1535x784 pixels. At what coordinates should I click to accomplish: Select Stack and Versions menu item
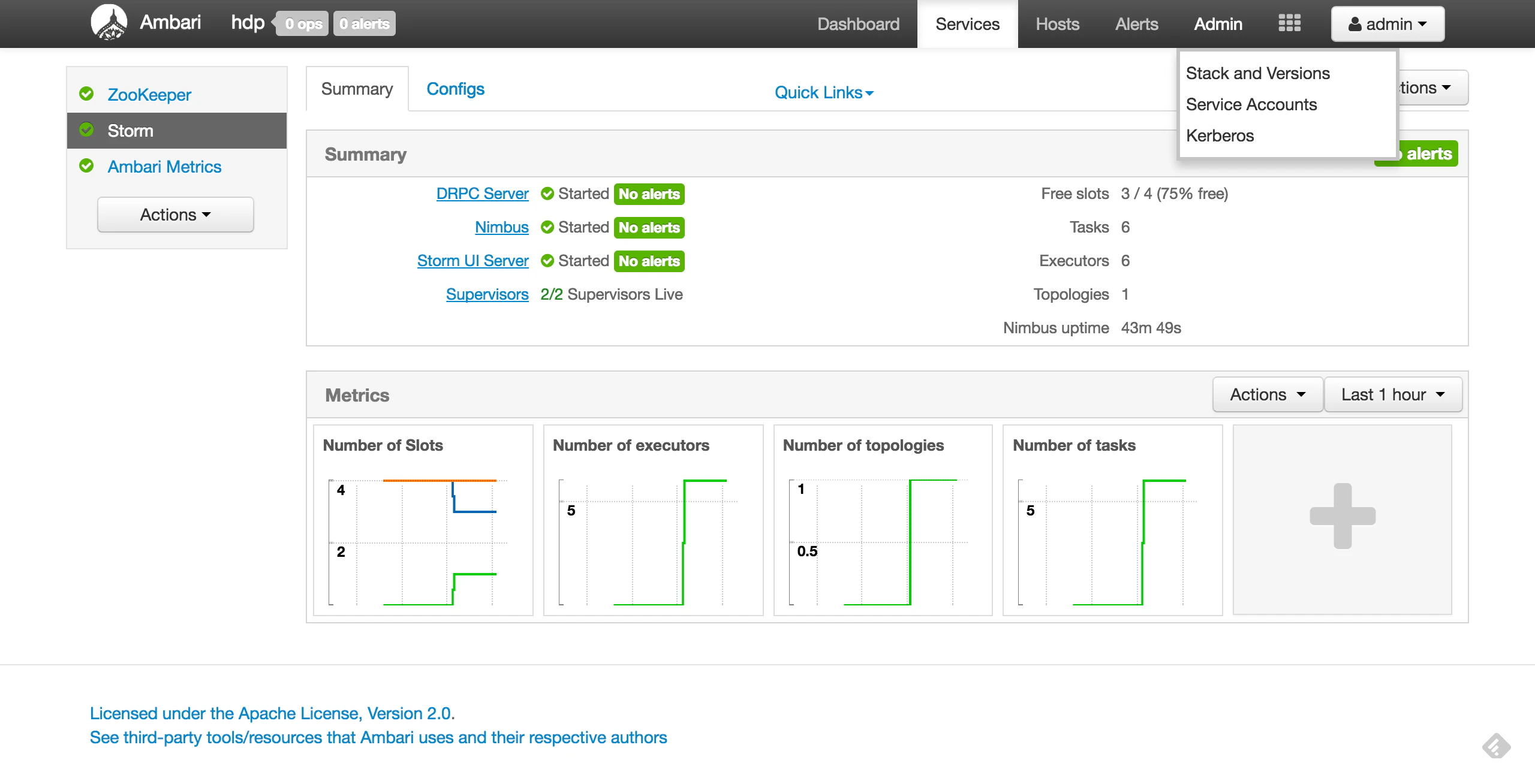1258,73
